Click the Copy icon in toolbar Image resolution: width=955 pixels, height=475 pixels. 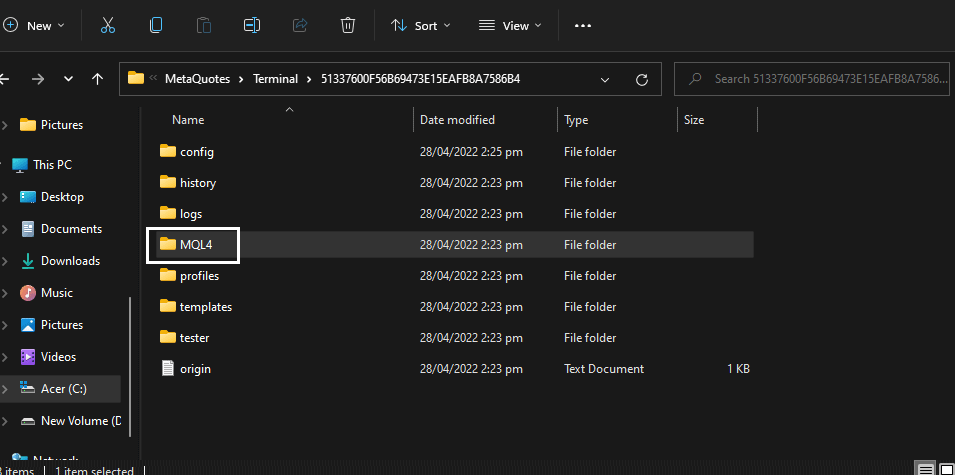click(x=156, y=25)
